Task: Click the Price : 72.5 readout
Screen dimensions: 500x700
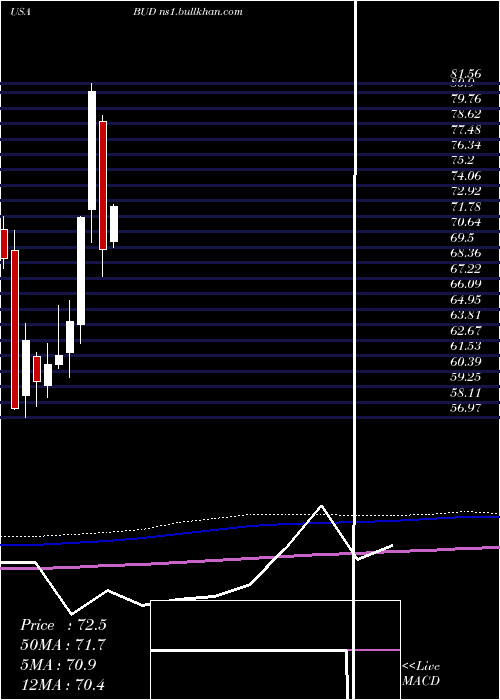Action: pos(63,625)
